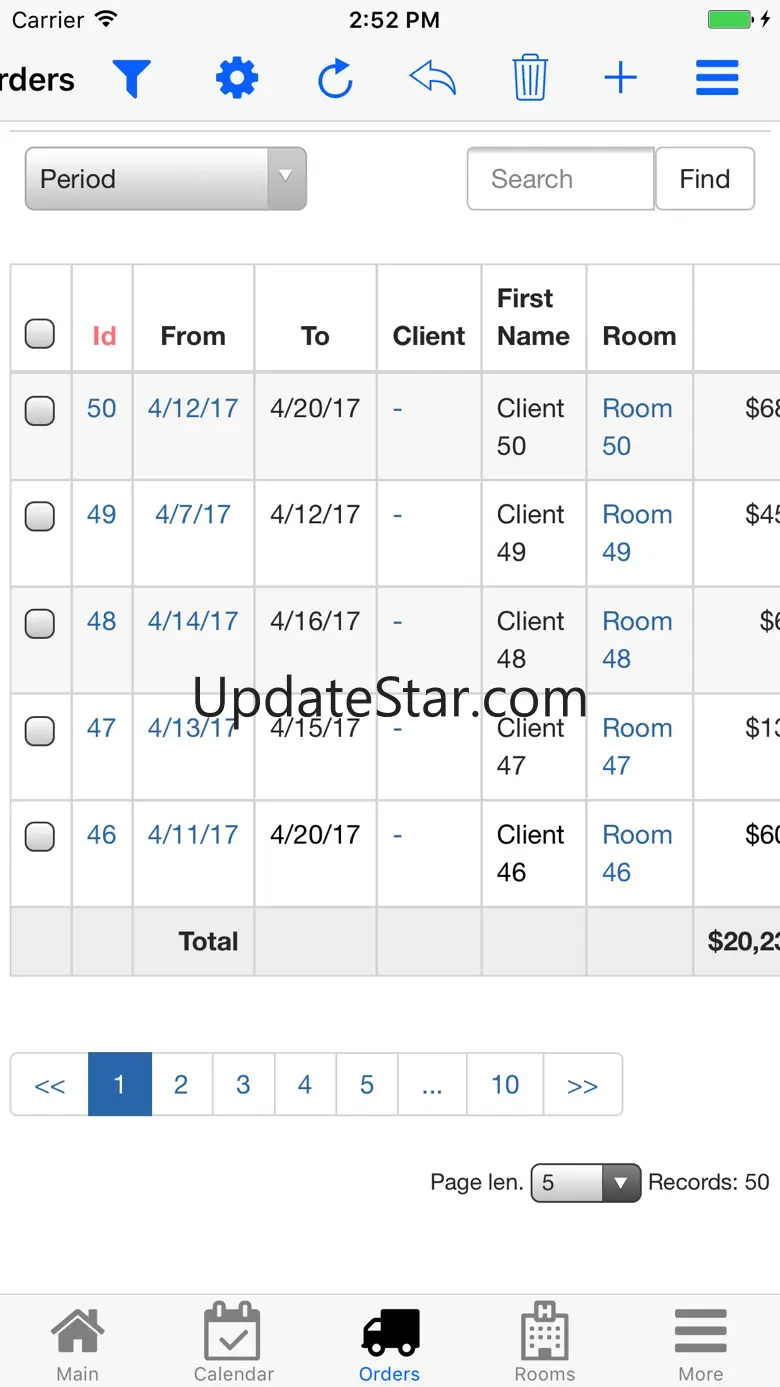Switch to the Calendar tab
Viewport: 780px width, 1387px height.
coord(233,1342)
